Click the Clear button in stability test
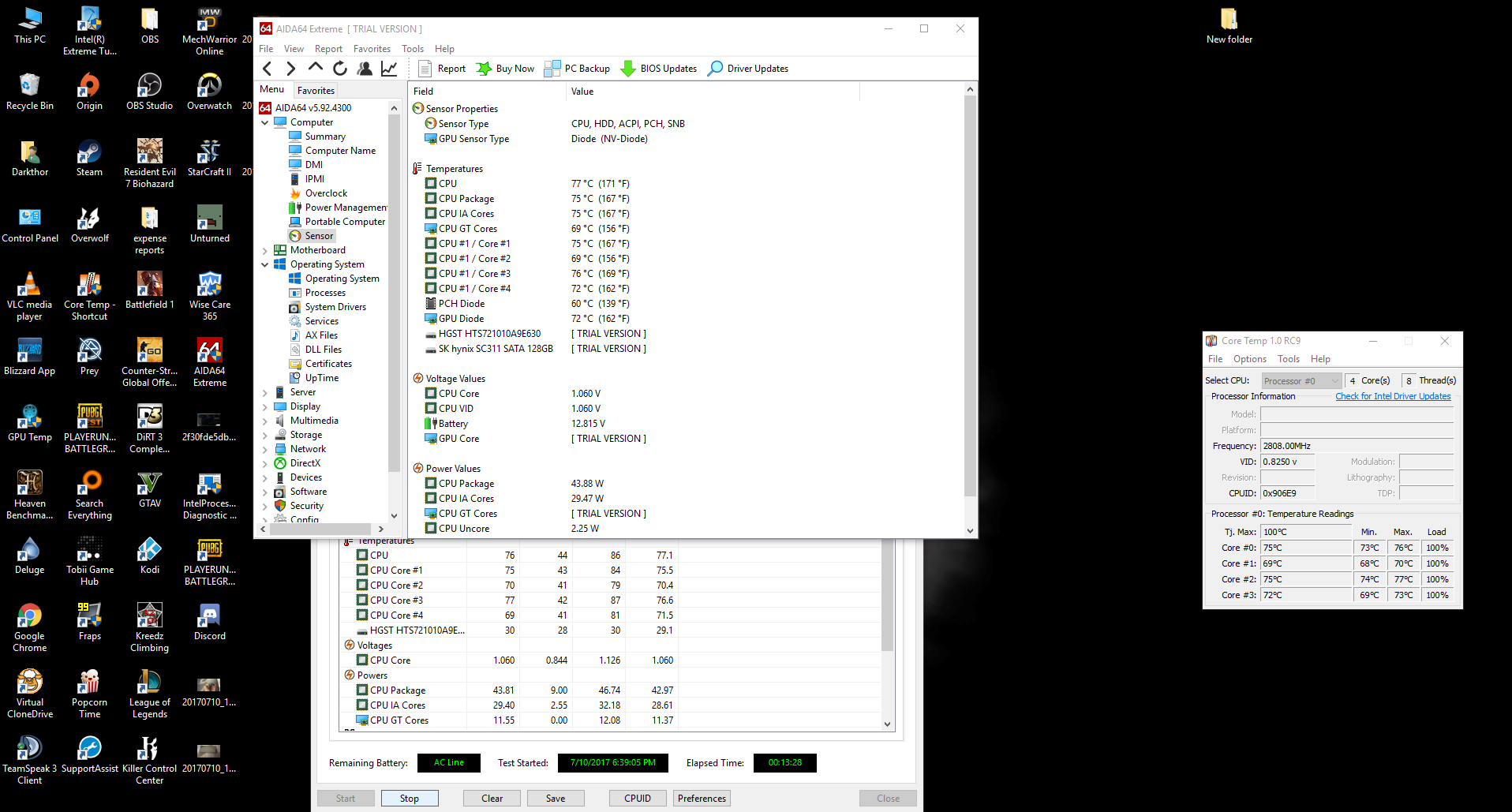Image resolution: width=1512 pixels, height=812 pixels. pyautogui.click(x=492, y=798)
